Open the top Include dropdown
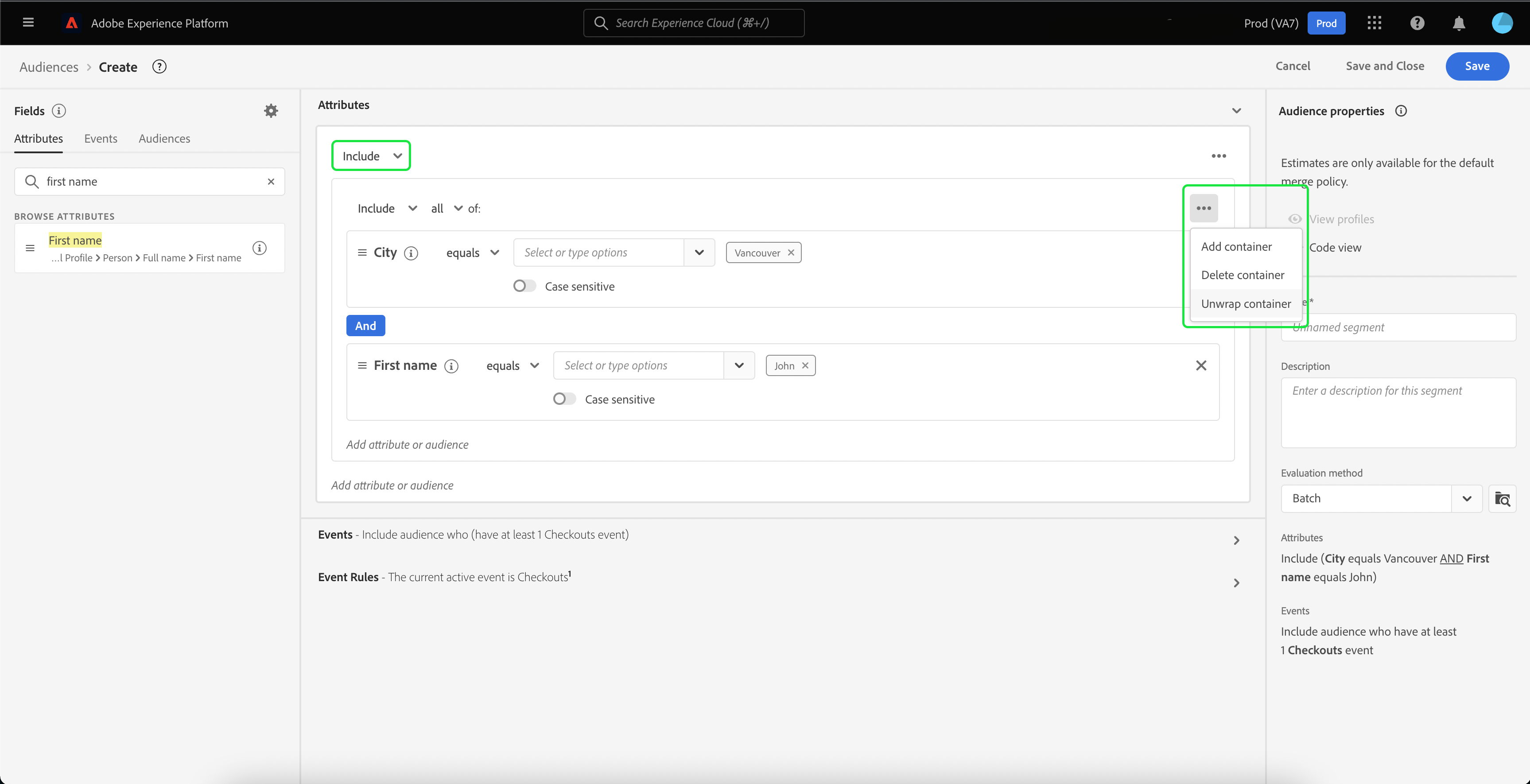Viewport: 1530px width, 784px height. point(371,155)
